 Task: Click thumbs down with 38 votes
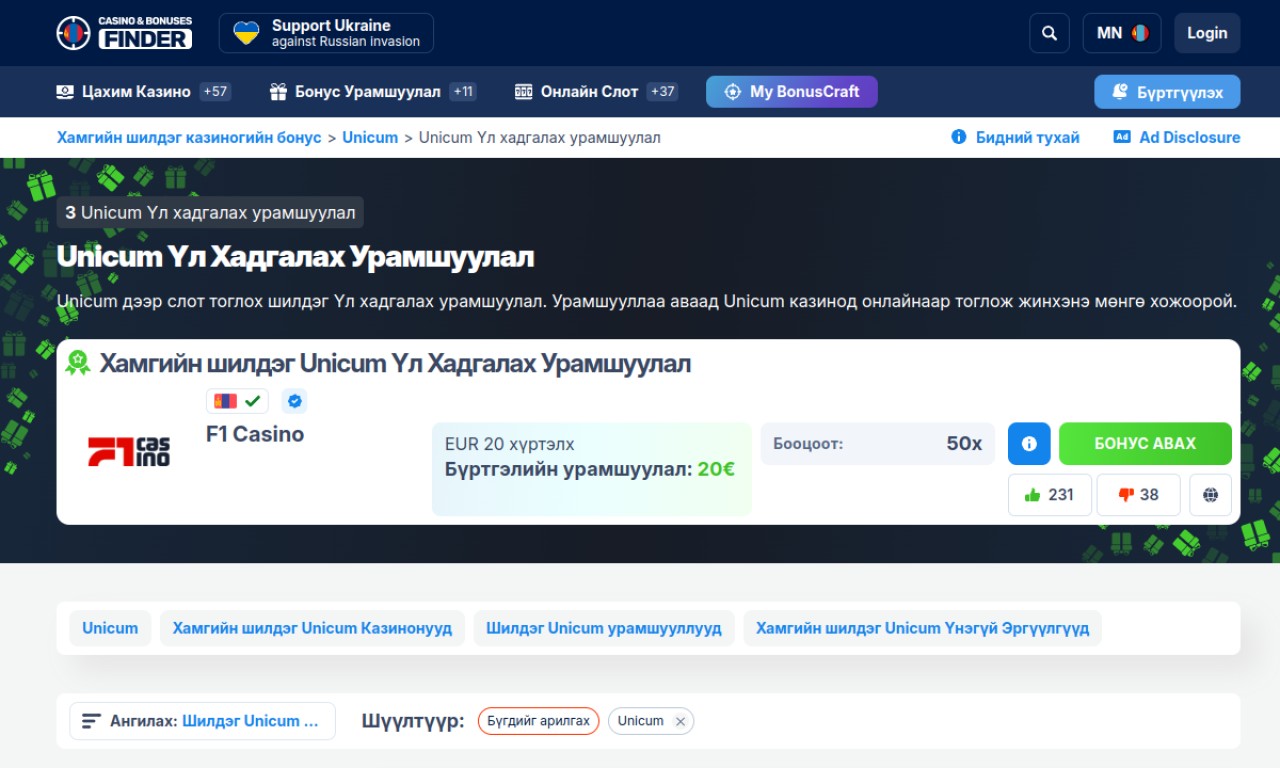pos(1138,495)
